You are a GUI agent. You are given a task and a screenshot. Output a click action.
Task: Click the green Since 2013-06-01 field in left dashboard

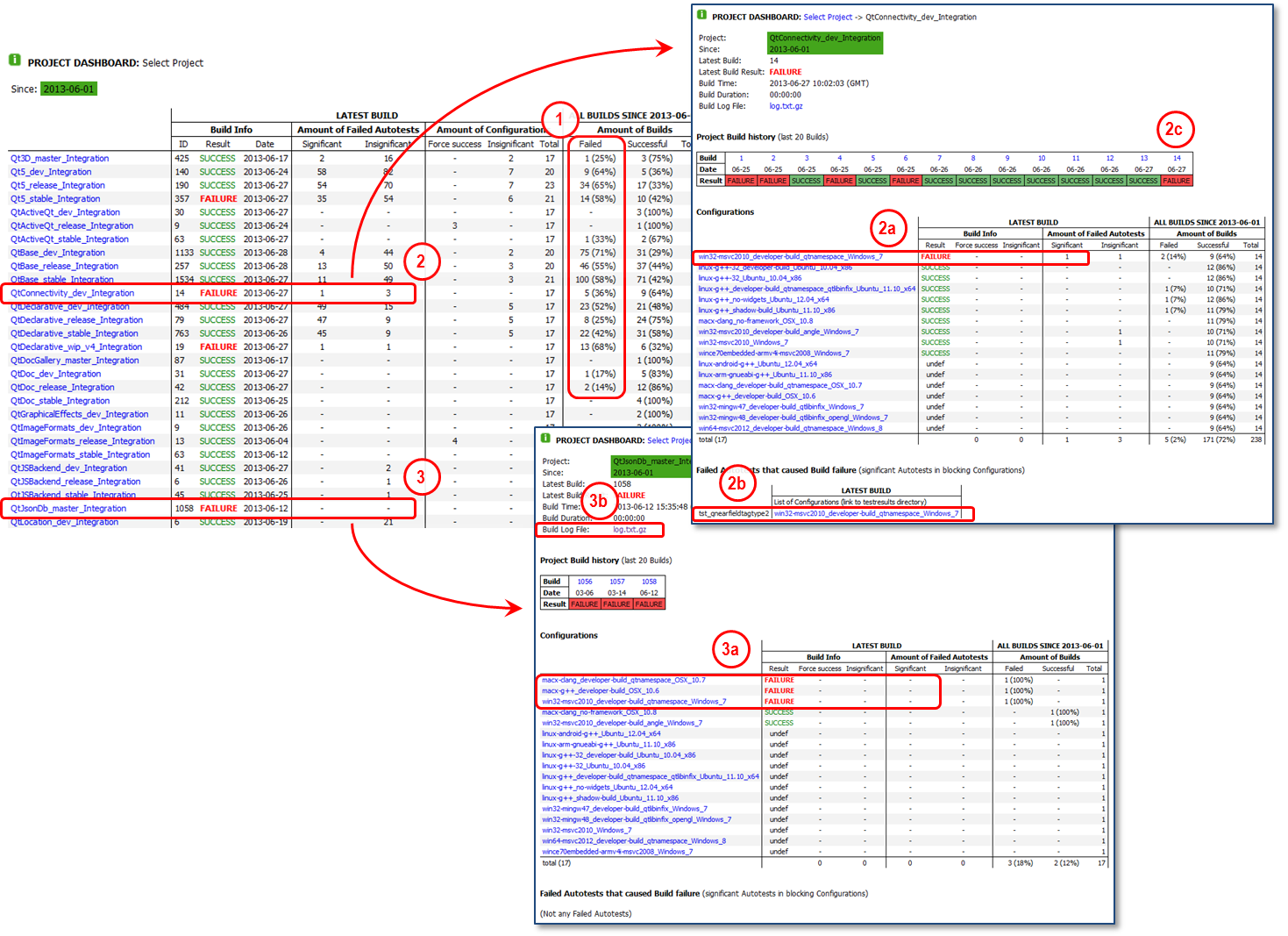(x=68, y=89)
